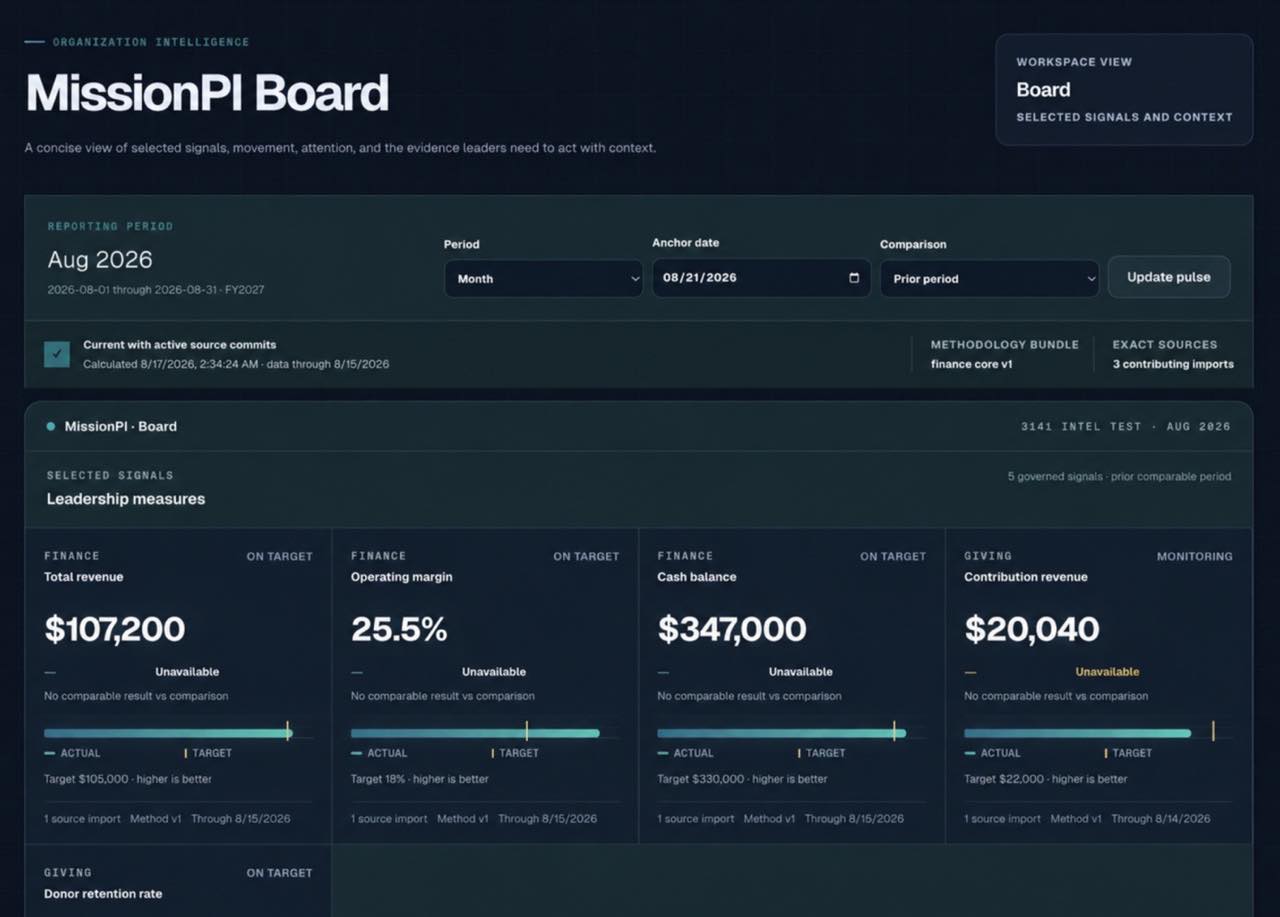Image resolution: width=1280 pixels, height=917 pixels.
Task: Click the 3 contributing imports text
Action: point(1173,364)
